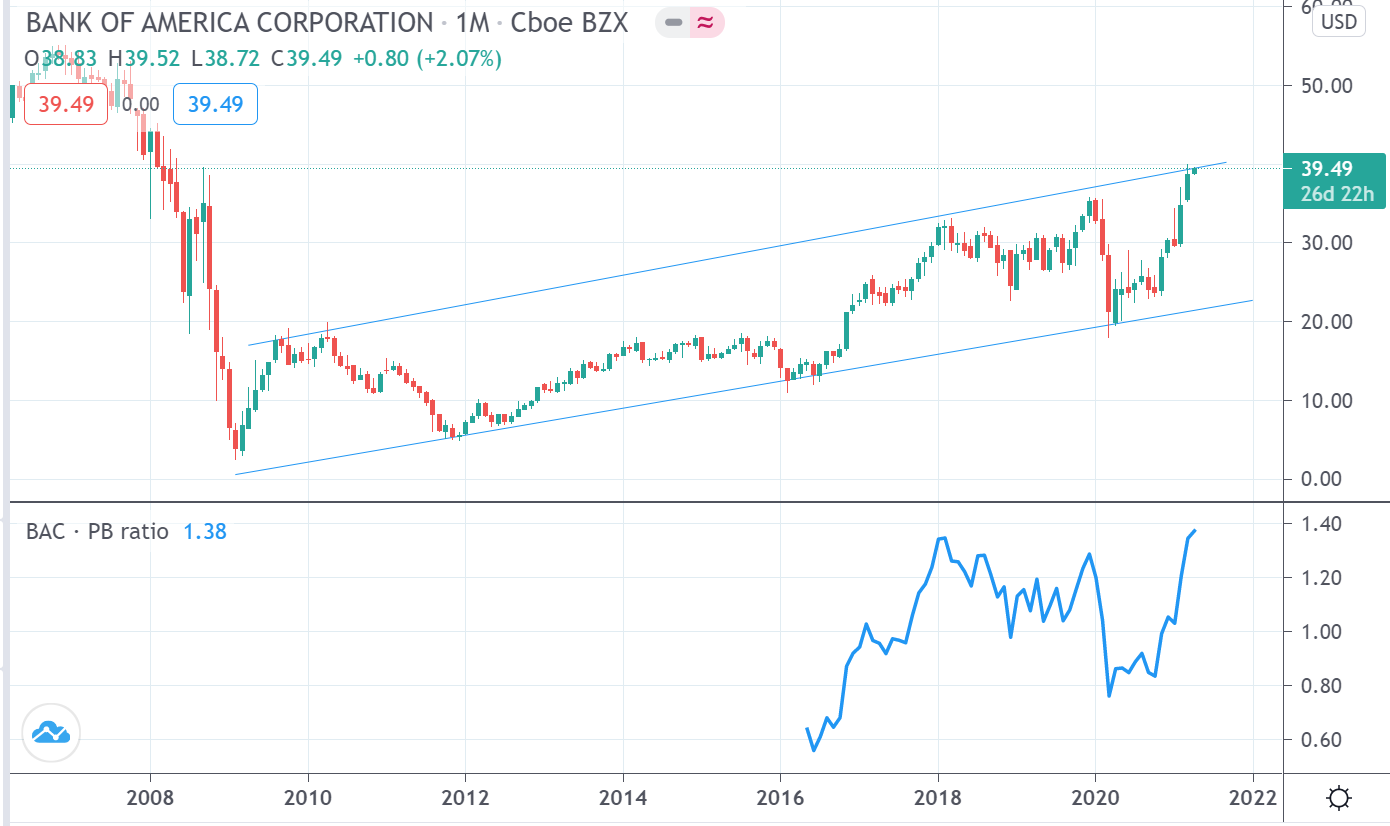
Task: Open the chart settings gear icon
Action: click(1338, 798)
